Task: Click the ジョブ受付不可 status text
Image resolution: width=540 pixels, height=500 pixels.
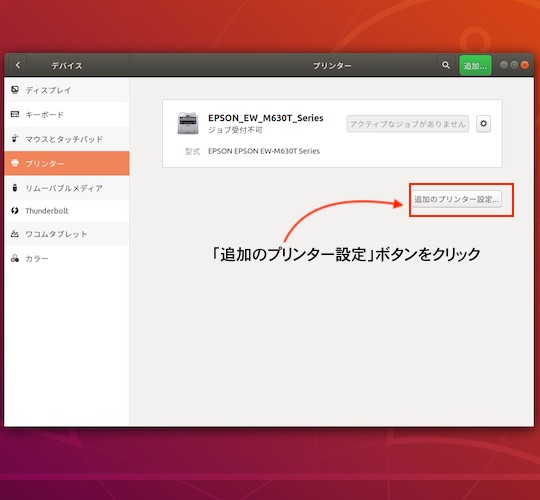Action: (x=235, y=130)
